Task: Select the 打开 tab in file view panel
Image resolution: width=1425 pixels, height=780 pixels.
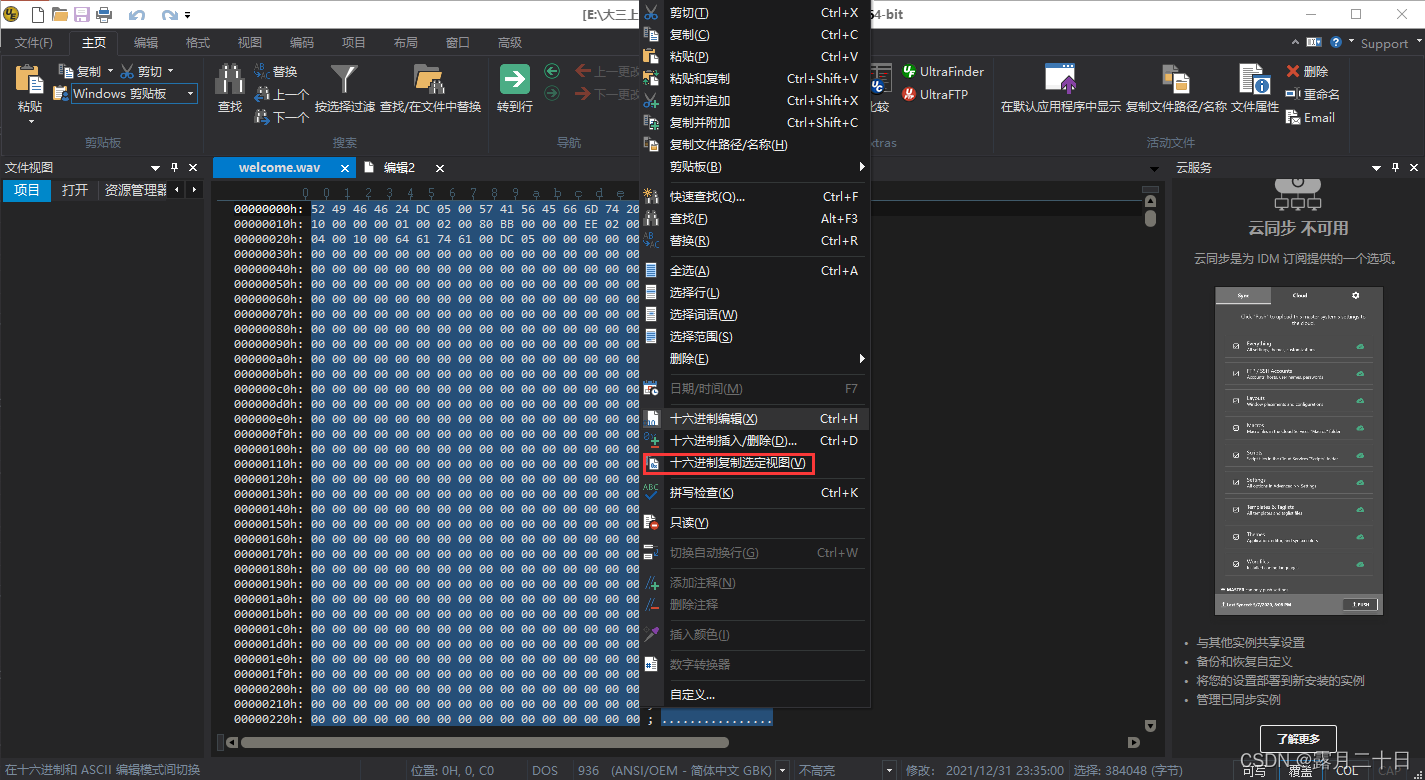Action: 75,190
